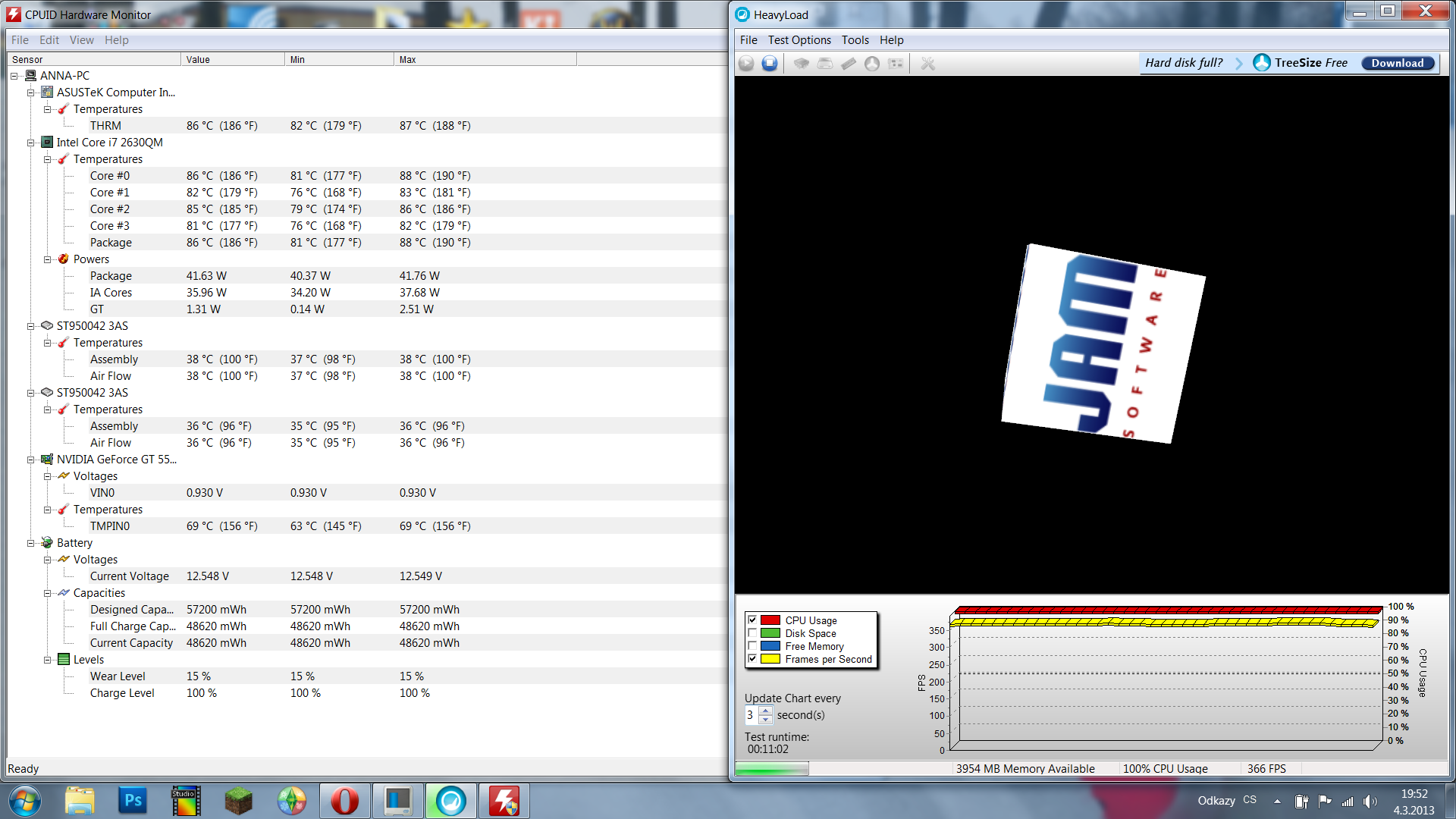
Task: Open HWMonitor View menu
Action: pos(81,40)
